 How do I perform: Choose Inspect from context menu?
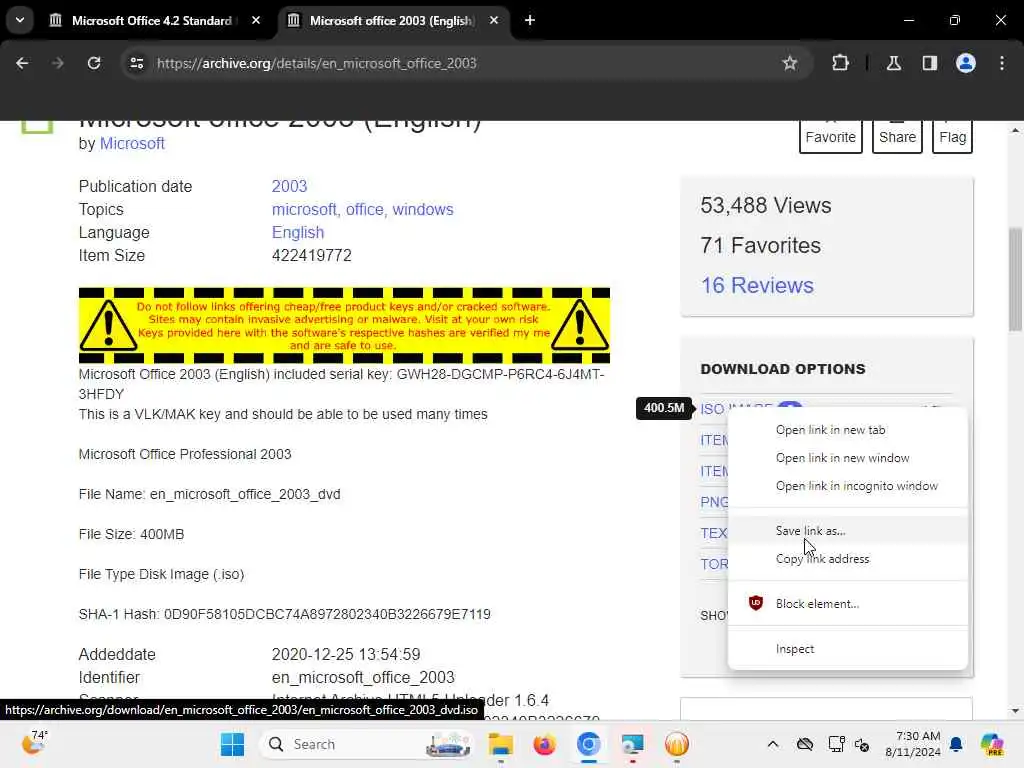848,649
